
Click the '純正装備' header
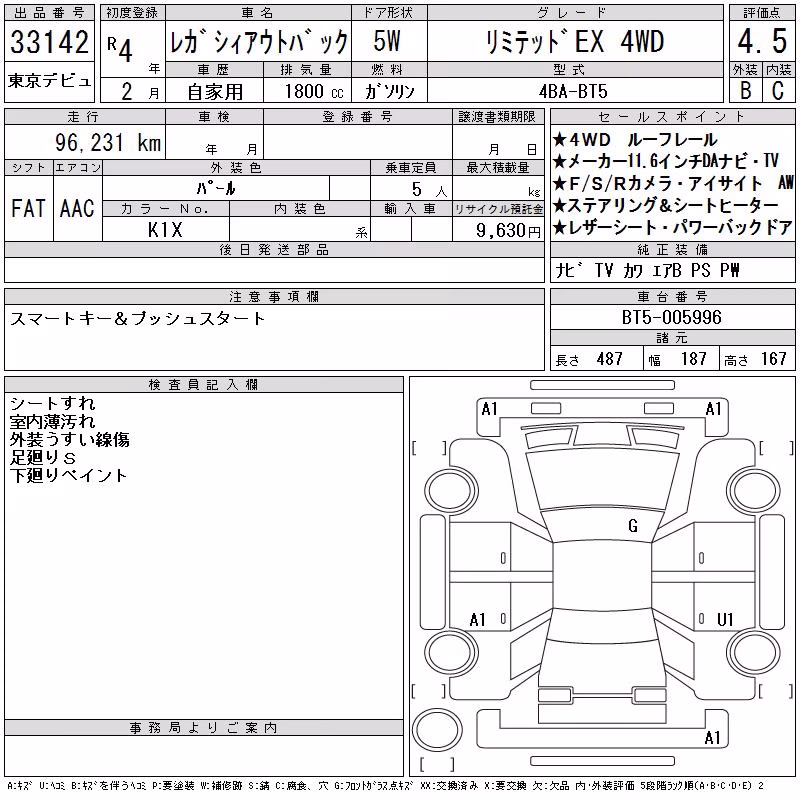[672, 249]
